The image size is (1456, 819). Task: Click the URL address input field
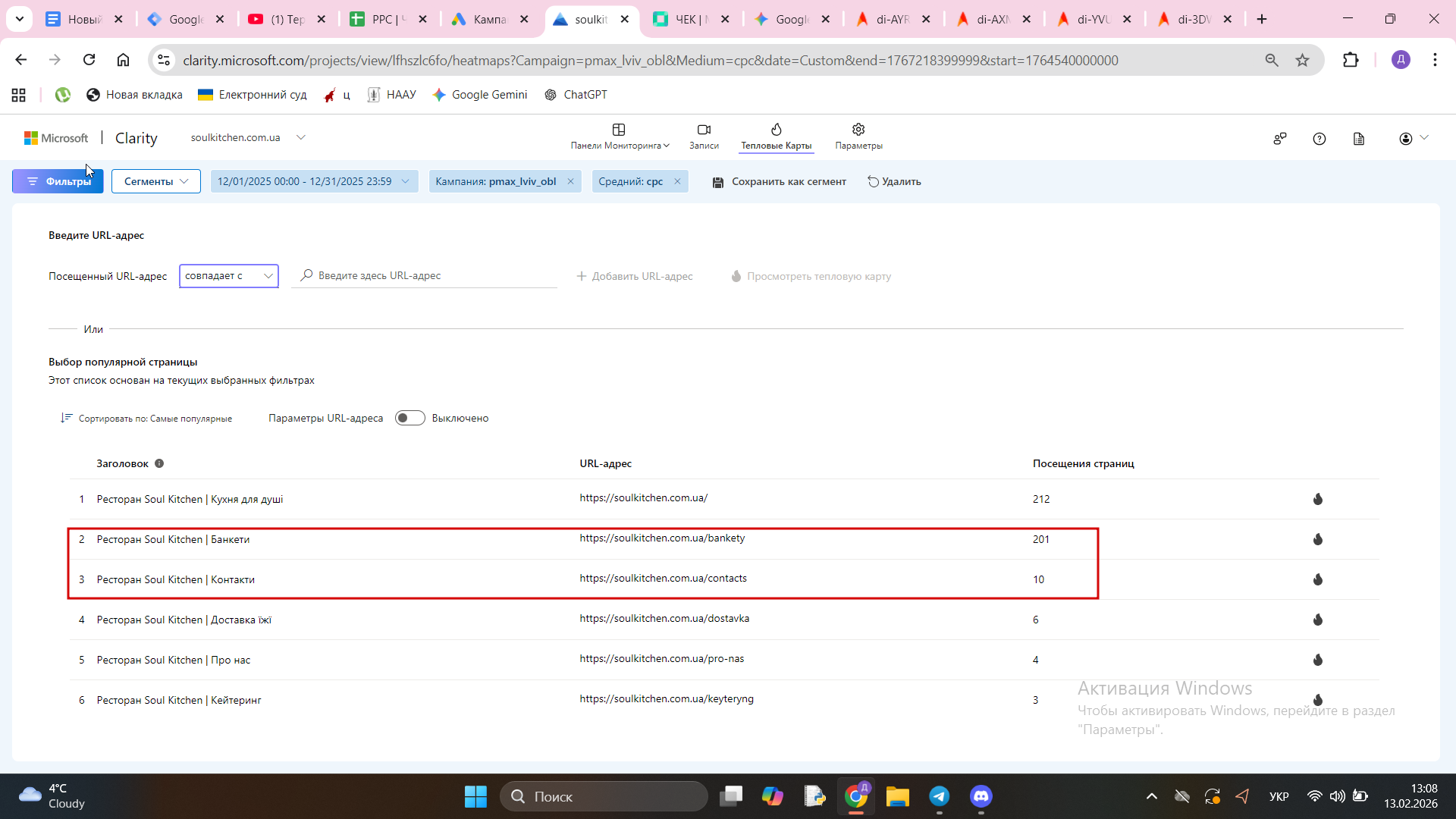432,276
